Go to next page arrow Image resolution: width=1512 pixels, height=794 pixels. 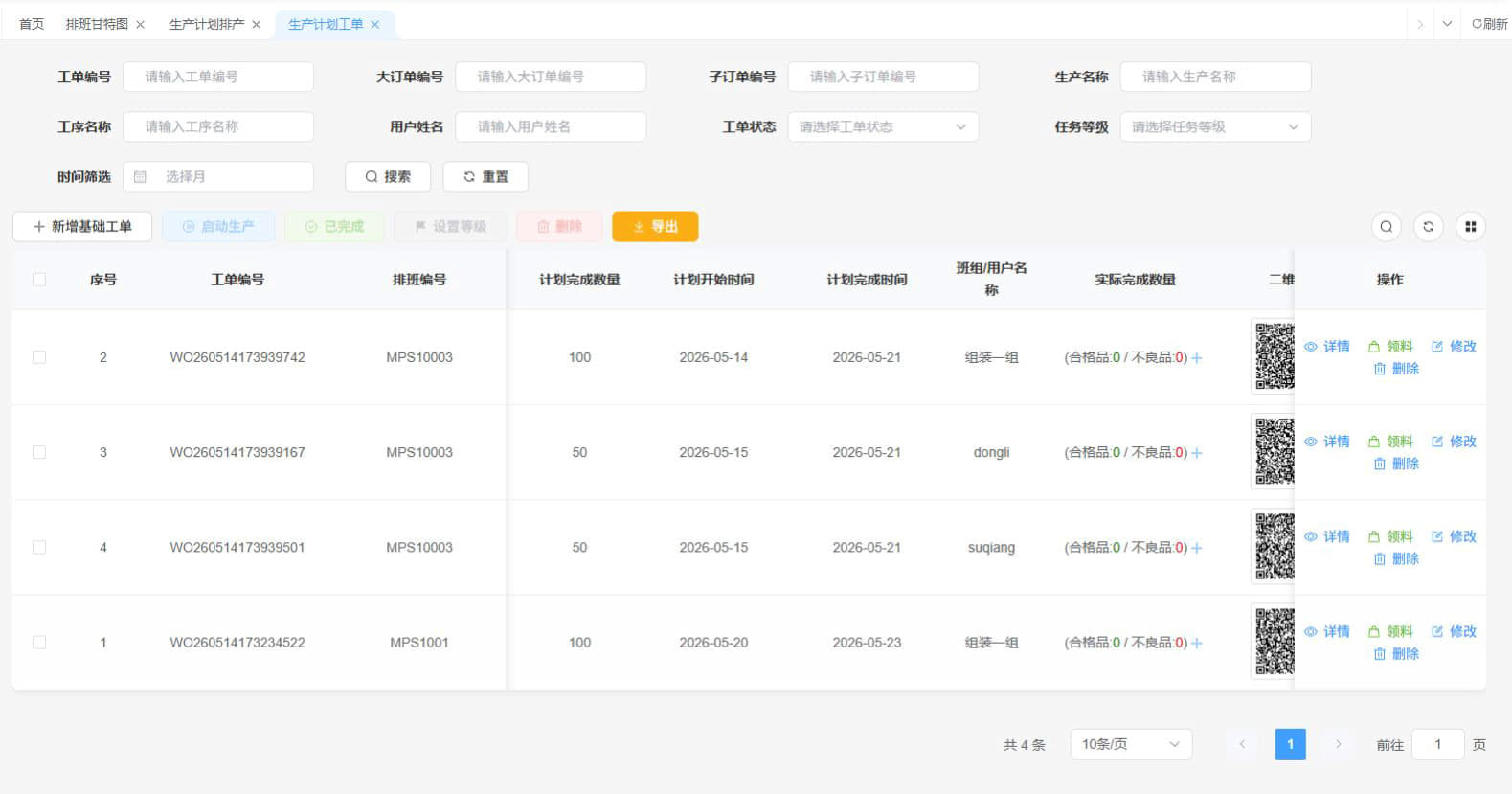pos(1339,744)
